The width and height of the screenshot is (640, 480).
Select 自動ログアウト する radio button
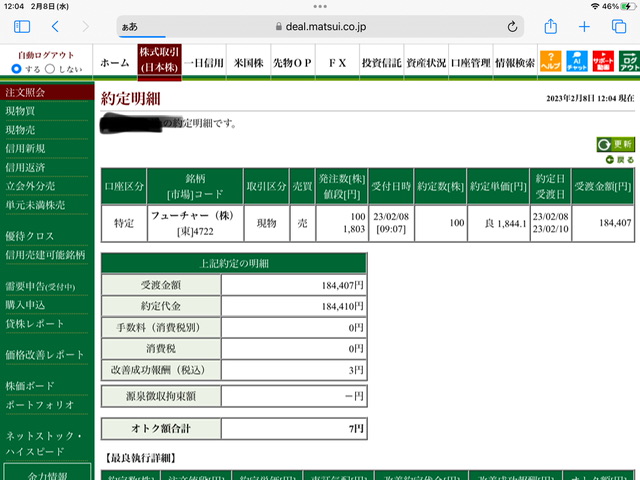[x=16, y=69]
